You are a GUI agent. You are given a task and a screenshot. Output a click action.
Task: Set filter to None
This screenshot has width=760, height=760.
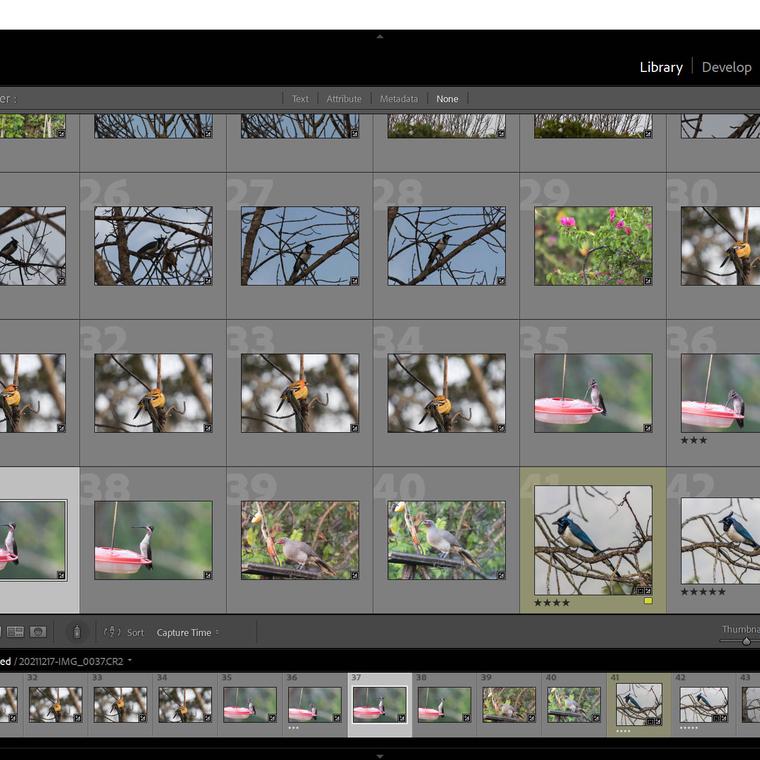(447, 99)
